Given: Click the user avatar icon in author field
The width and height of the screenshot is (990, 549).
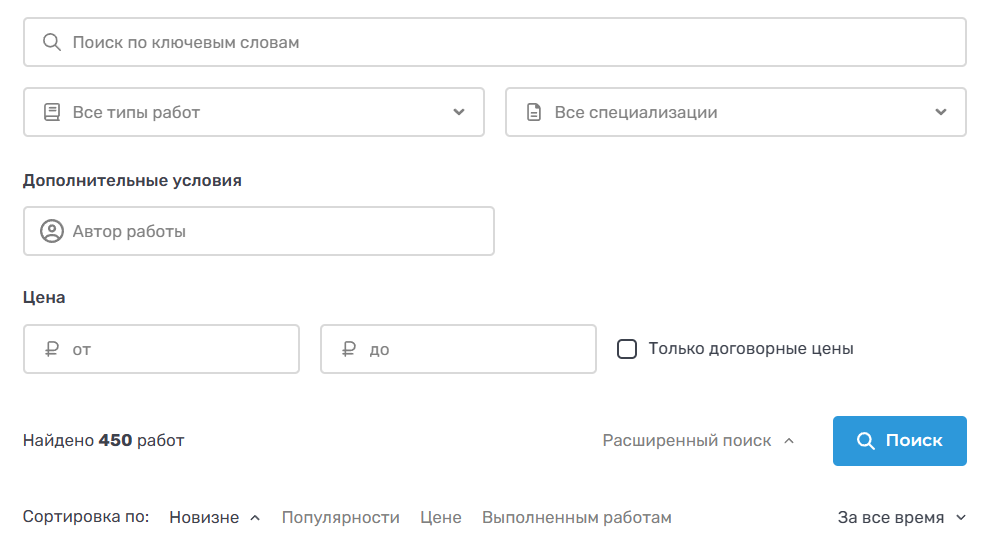Looking at the screenshot, I should point(52,231).
